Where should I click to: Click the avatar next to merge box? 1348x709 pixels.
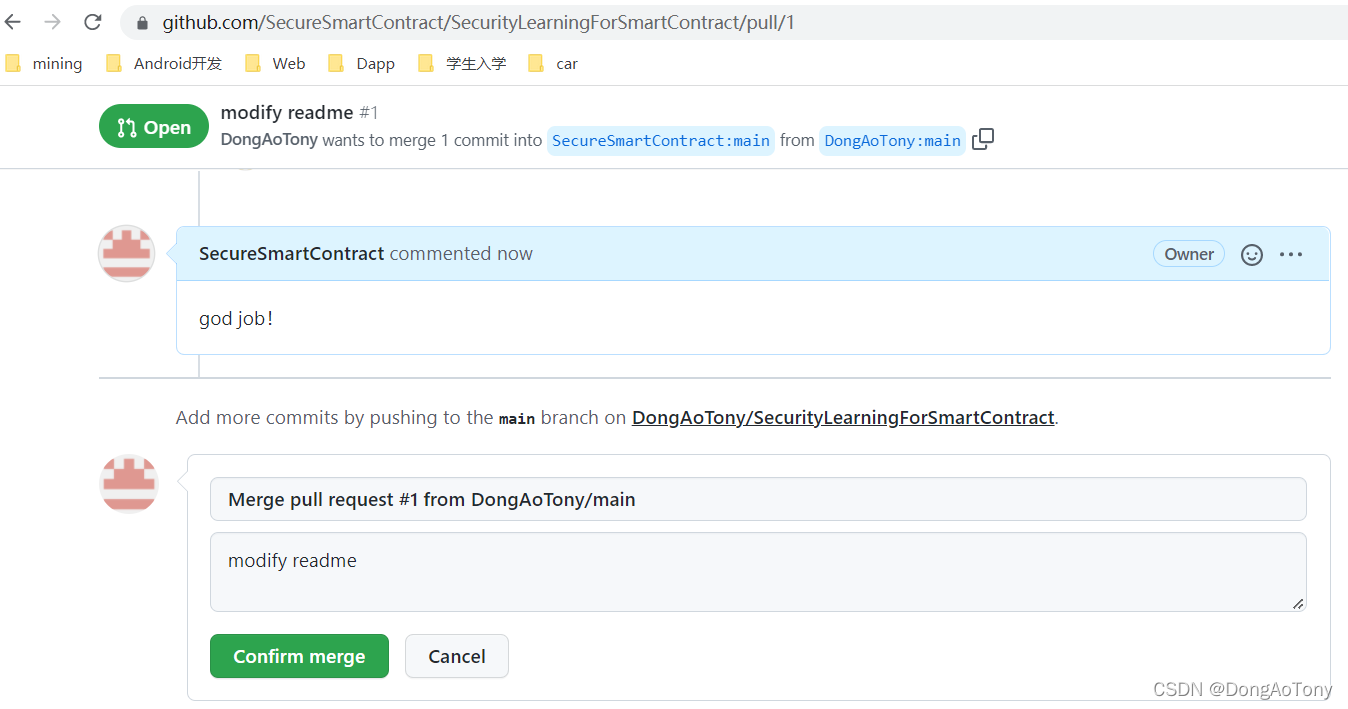pos(129,484)
